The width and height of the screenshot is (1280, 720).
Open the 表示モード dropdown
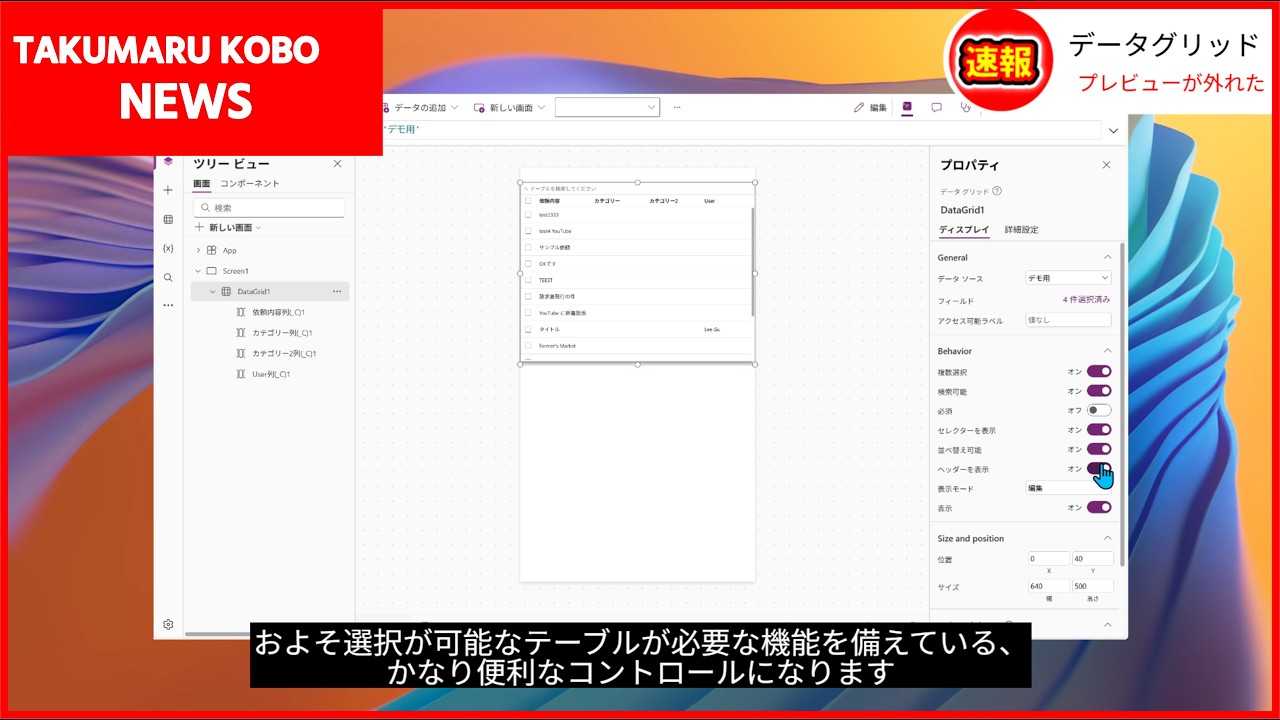click(1069, 488)
